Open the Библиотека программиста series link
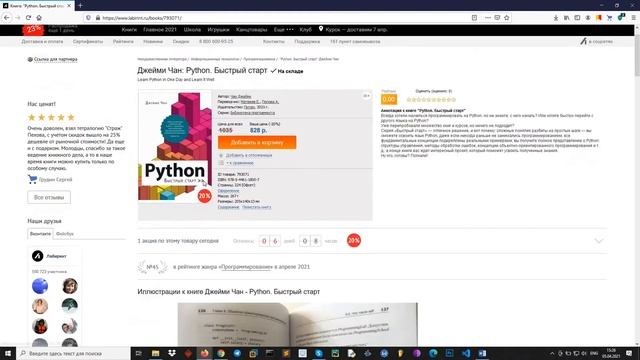The image size is (640, 360). pyautogui.click(x=252, y=112)
